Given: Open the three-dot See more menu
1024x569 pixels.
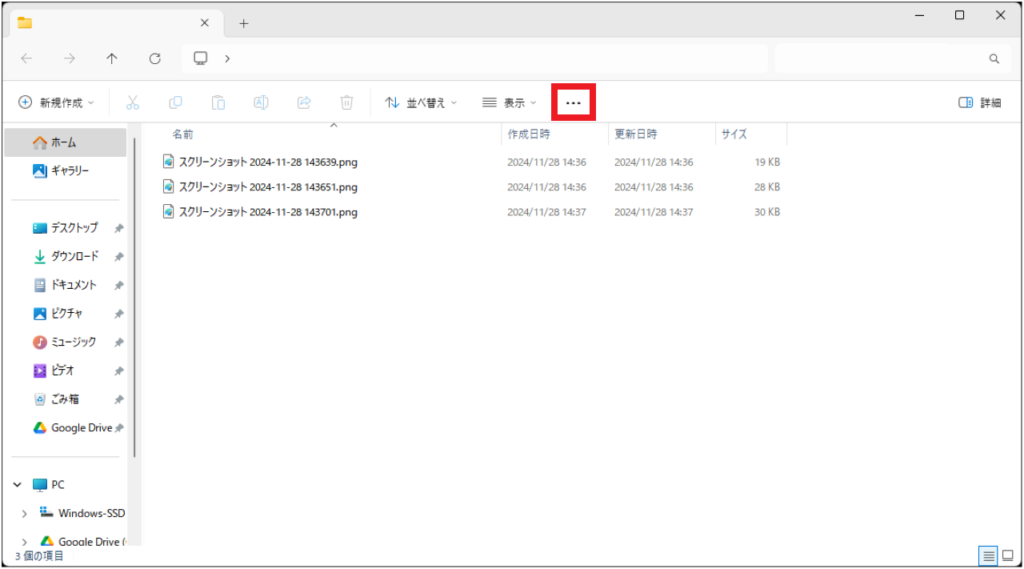Looking at the screenshot, I should 573,103.
